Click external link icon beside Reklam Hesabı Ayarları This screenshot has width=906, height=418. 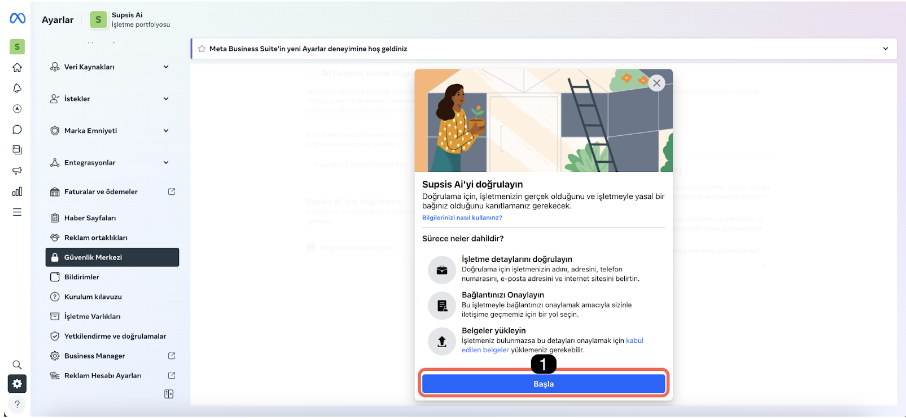(171, 375)
